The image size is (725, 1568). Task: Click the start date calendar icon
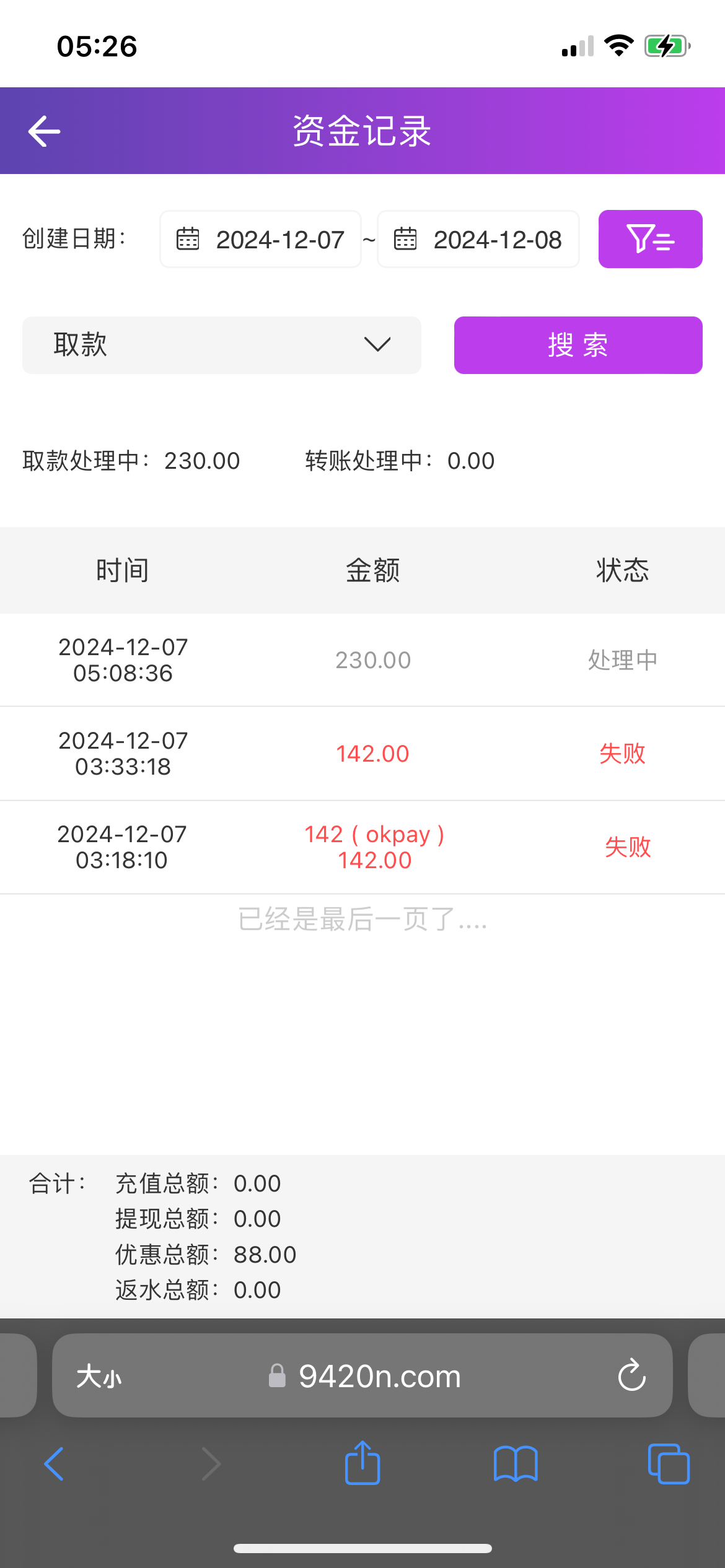click(188, 239)
